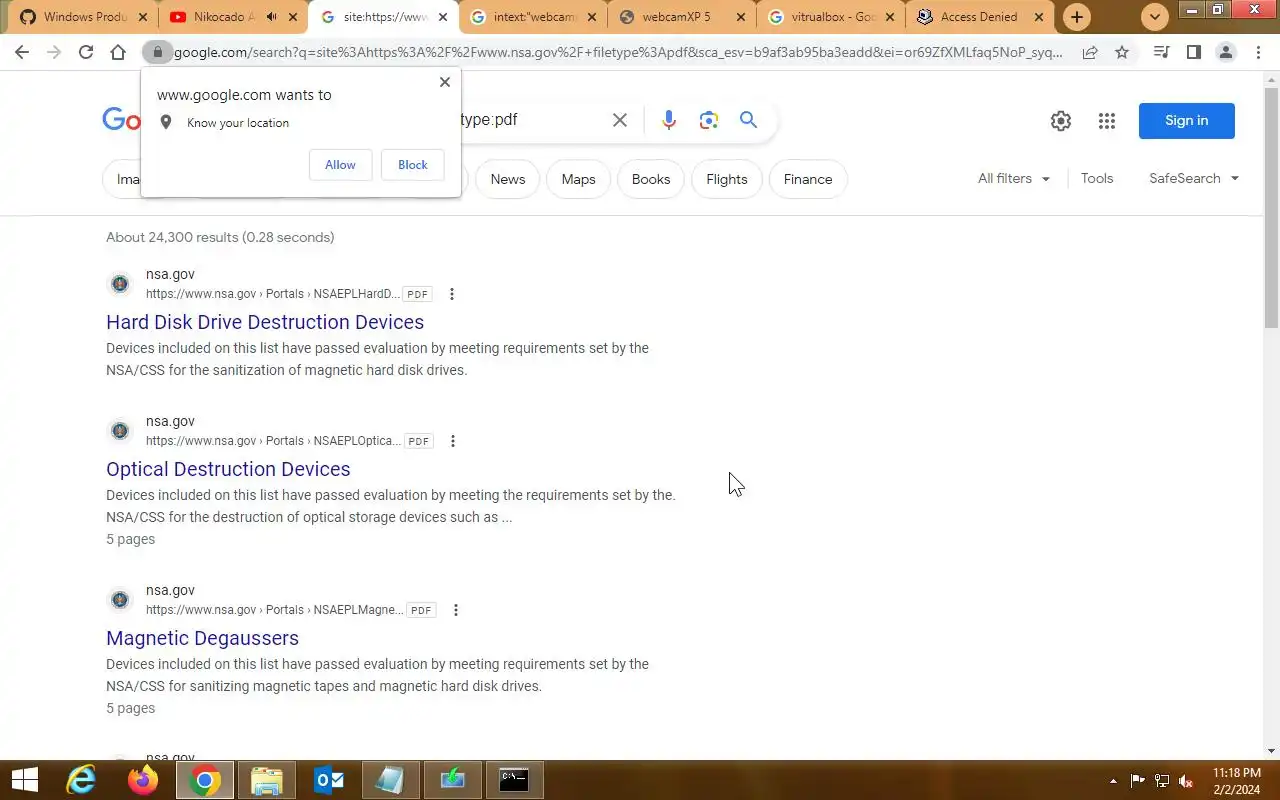Open the Windows Start menu
The height and width of the screenshot is (800, 1280).
24,780
